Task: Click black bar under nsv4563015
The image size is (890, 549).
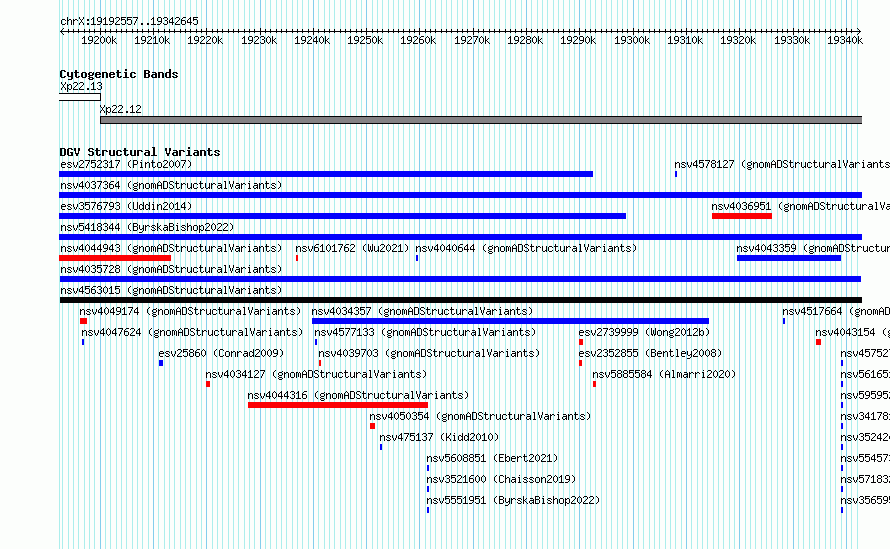Action: tap(461, 300)
